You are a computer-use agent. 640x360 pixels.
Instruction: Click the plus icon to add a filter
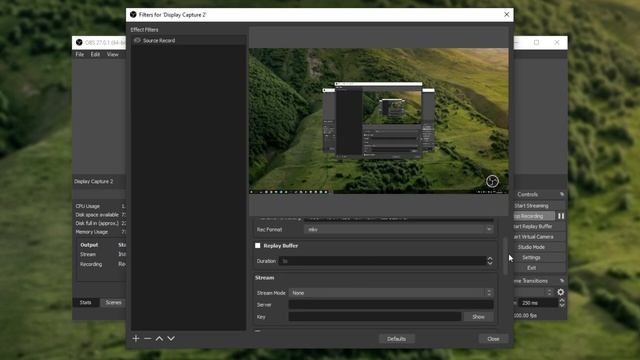pyautogui.click(x=136, y=338)
